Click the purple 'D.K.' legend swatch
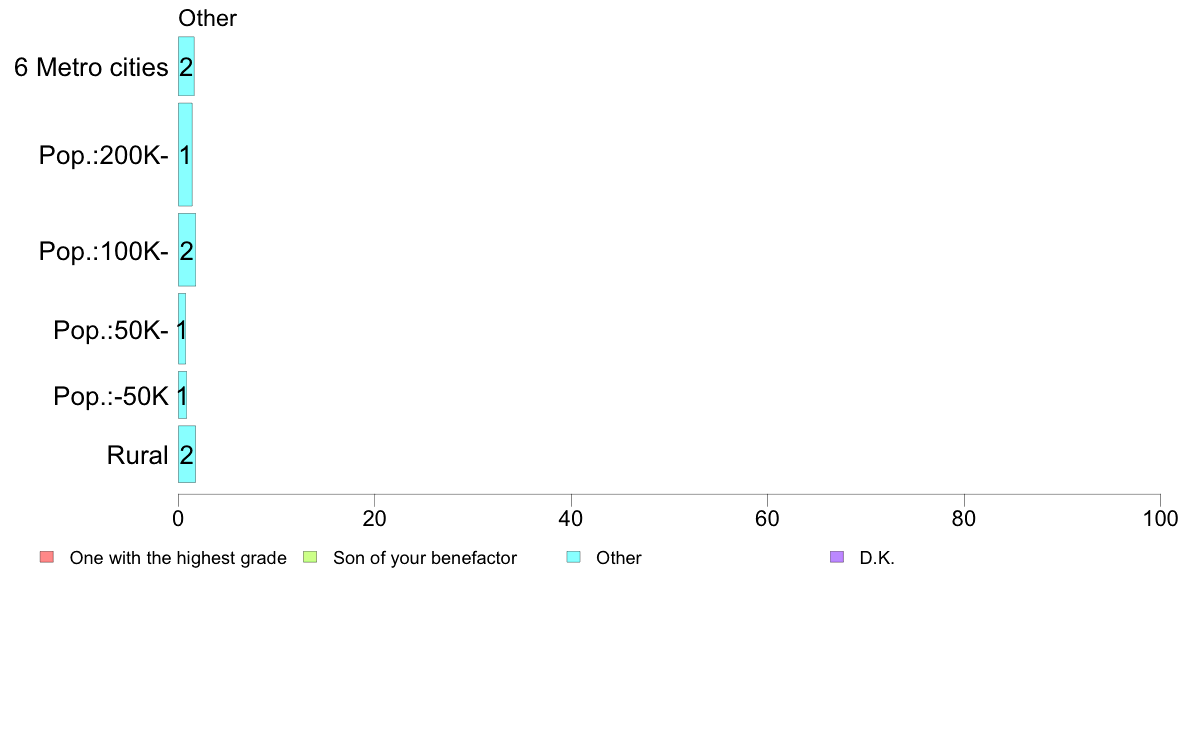 [837, 557]
